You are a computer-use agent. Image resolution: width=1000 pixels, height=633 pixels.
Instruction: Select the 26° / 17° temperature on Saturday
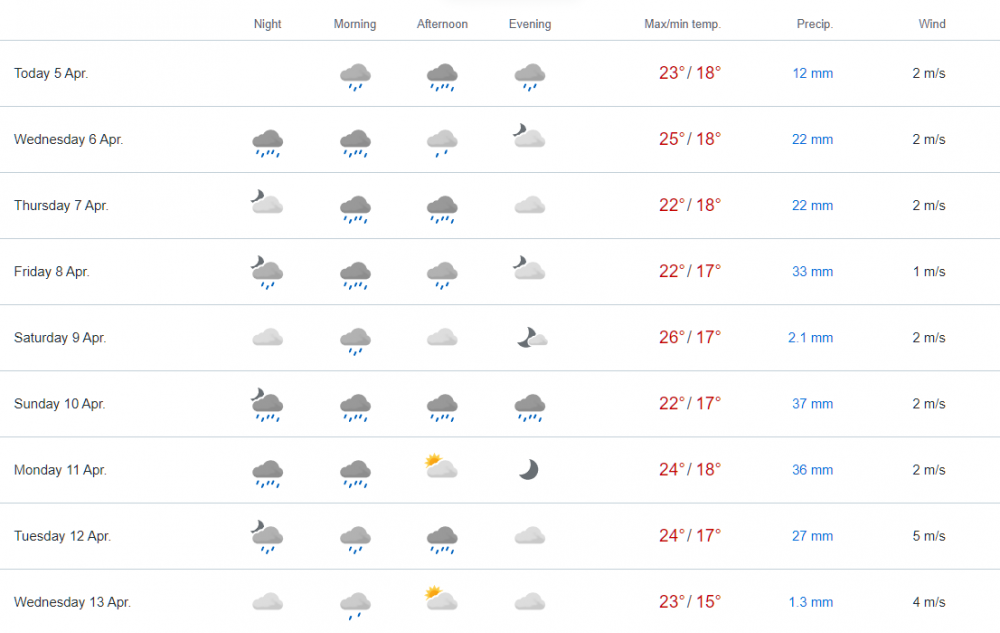[689, 337]
